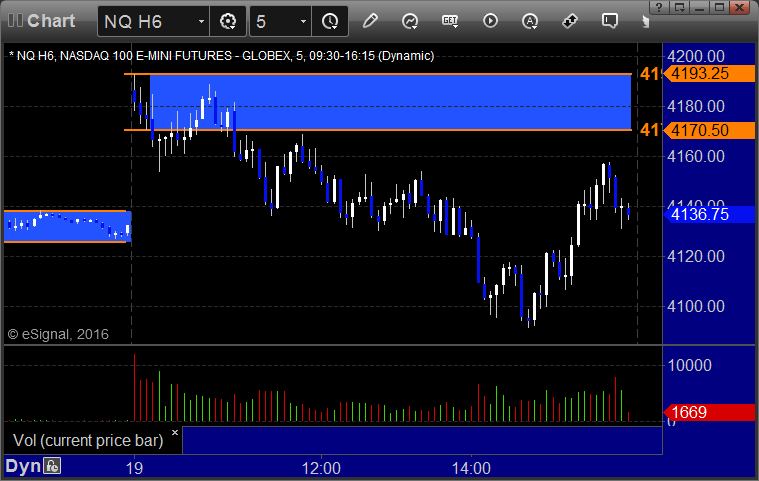The width and height of the screenshot is (759, 481).
Task: Click the chat comment bubble icon
Action: (x=609, y=21)
